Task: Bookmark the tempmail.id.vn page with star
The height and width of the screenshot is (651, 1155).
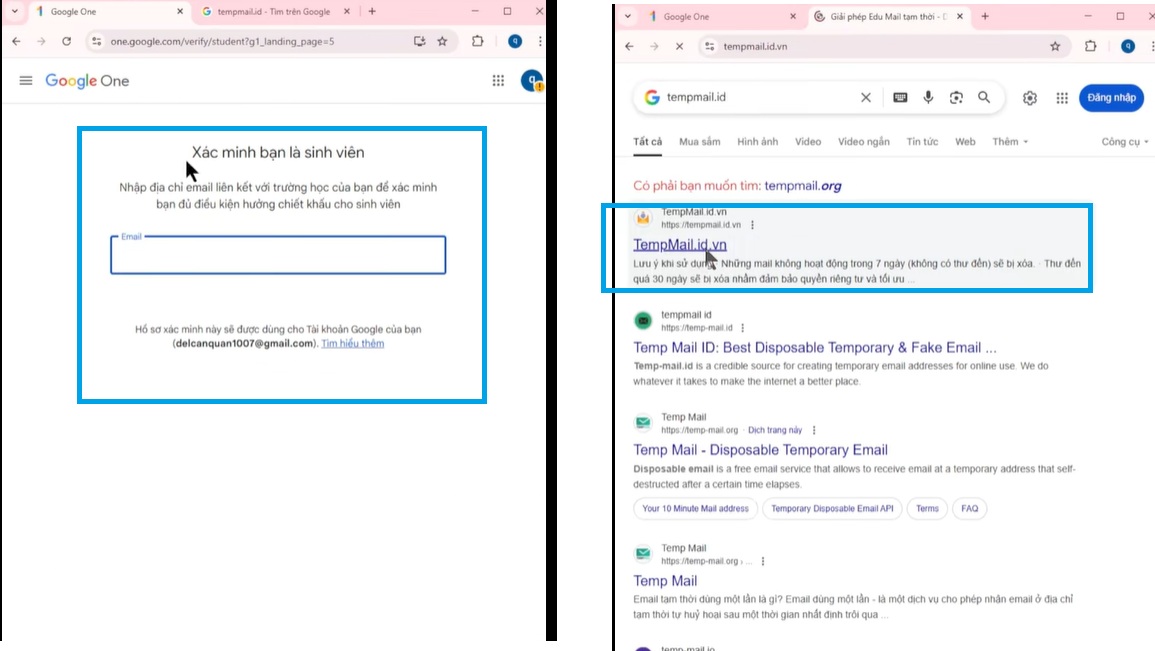Action: point(1055,46)
